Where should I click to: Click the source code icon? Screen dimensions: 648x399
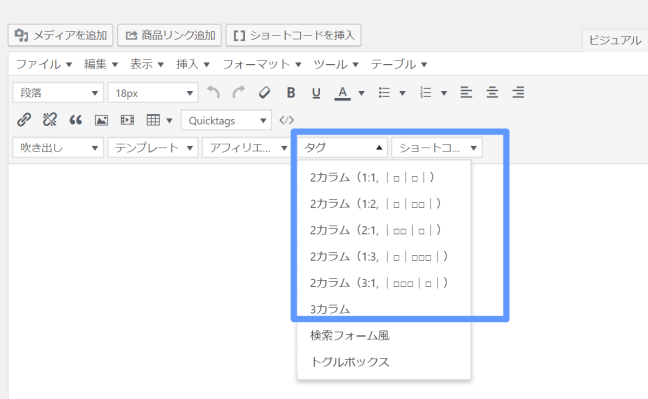(x=286, y=120)
